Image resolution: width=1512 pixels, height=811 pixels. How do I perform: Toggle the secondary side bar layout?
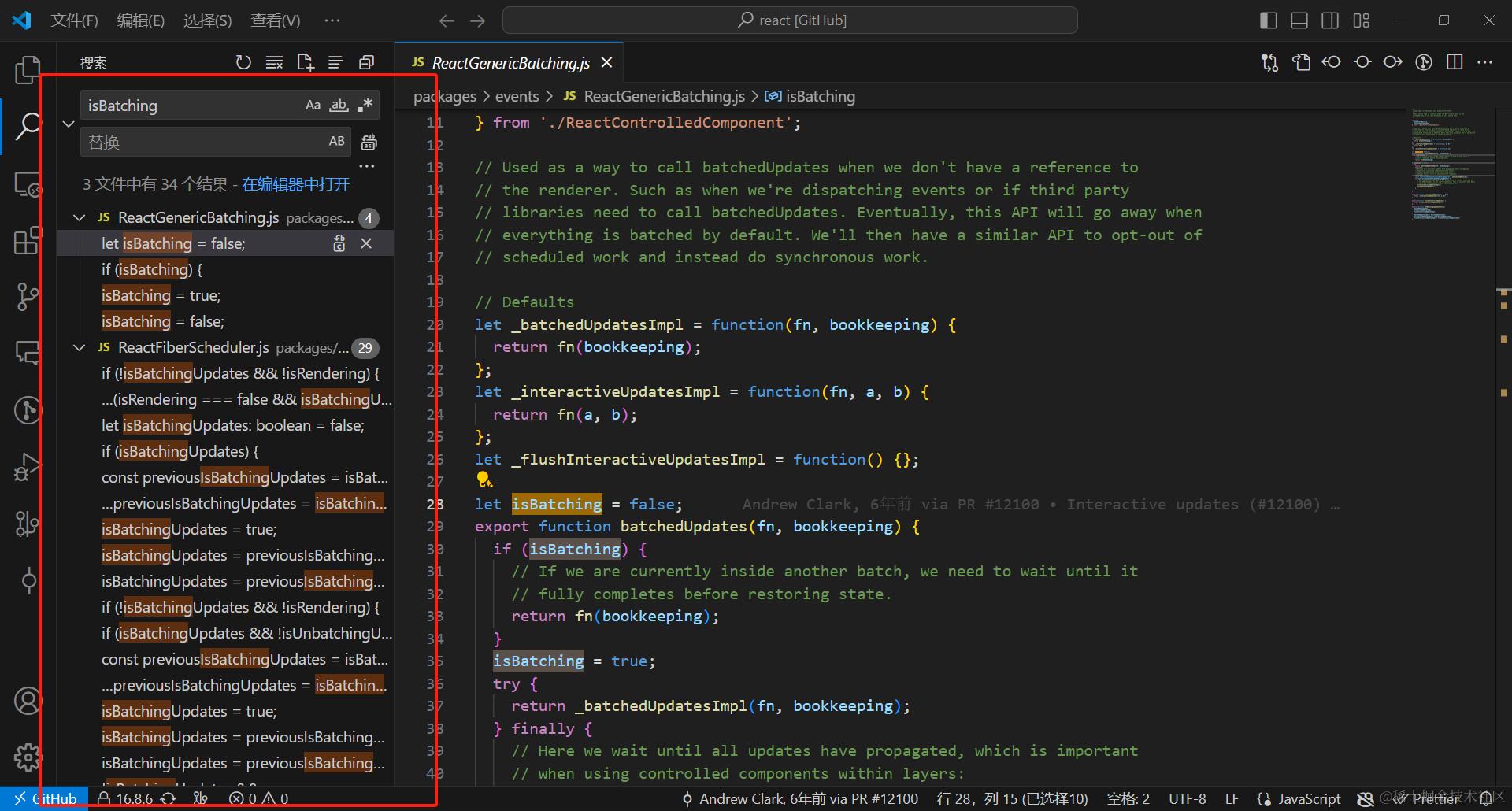tap(1330, 20)
